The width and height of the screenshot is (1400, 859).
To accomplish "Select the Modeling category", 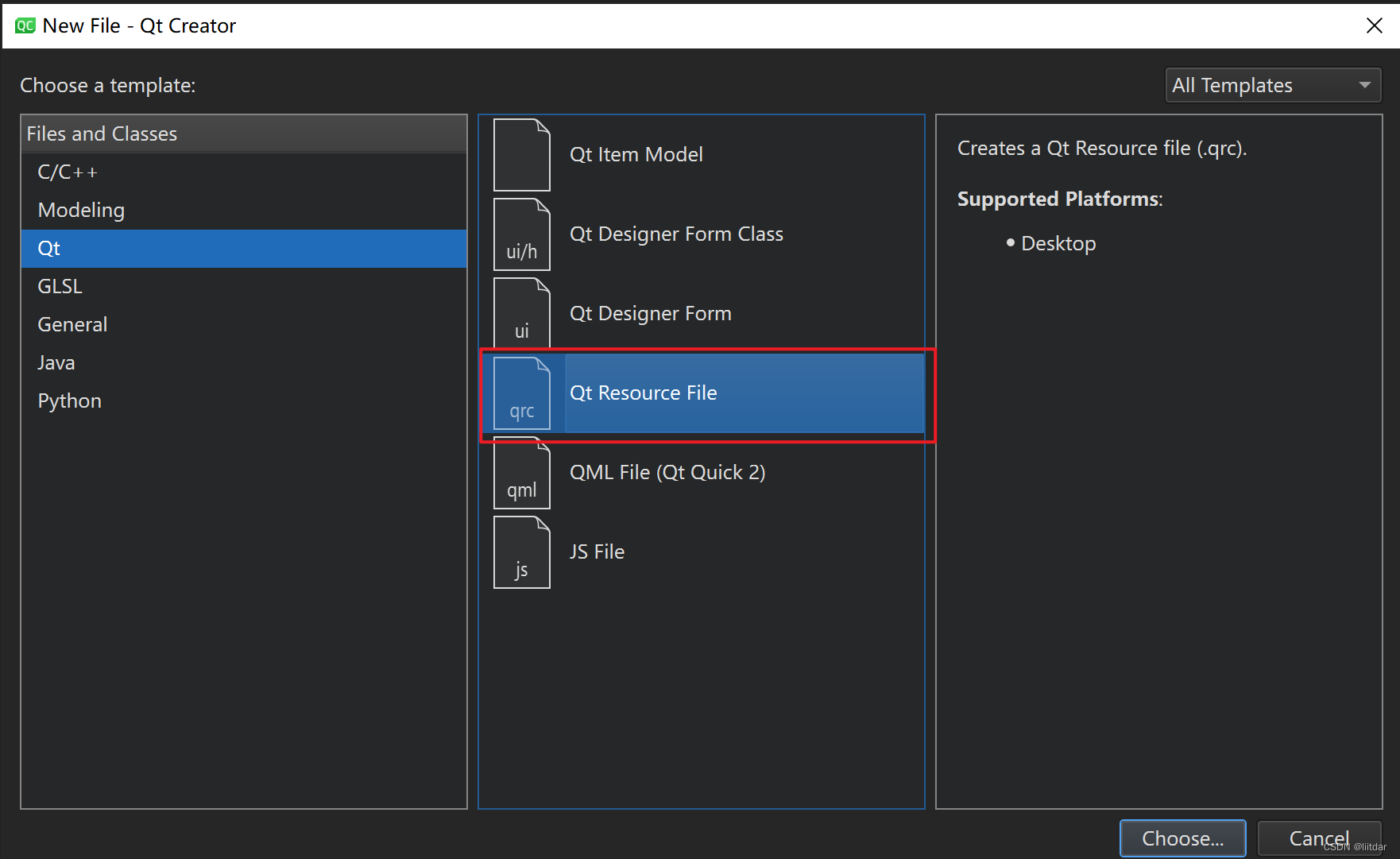I will click(244, 210).
